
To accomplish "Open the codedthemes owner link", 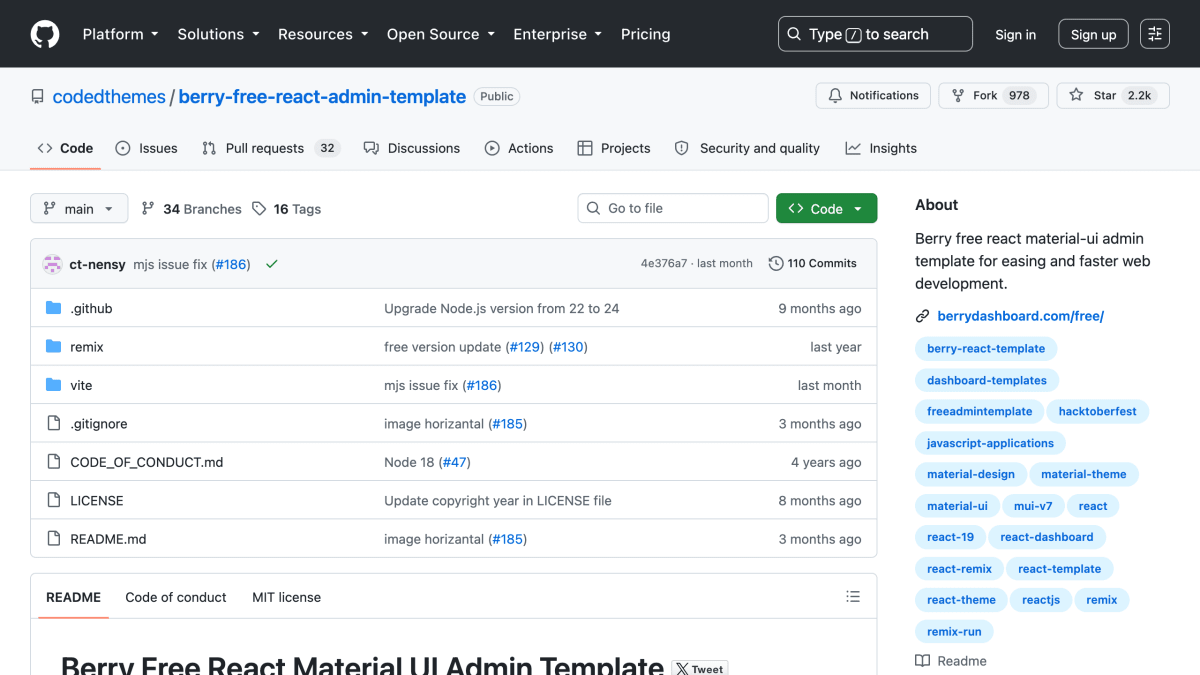I will point(109,97).
